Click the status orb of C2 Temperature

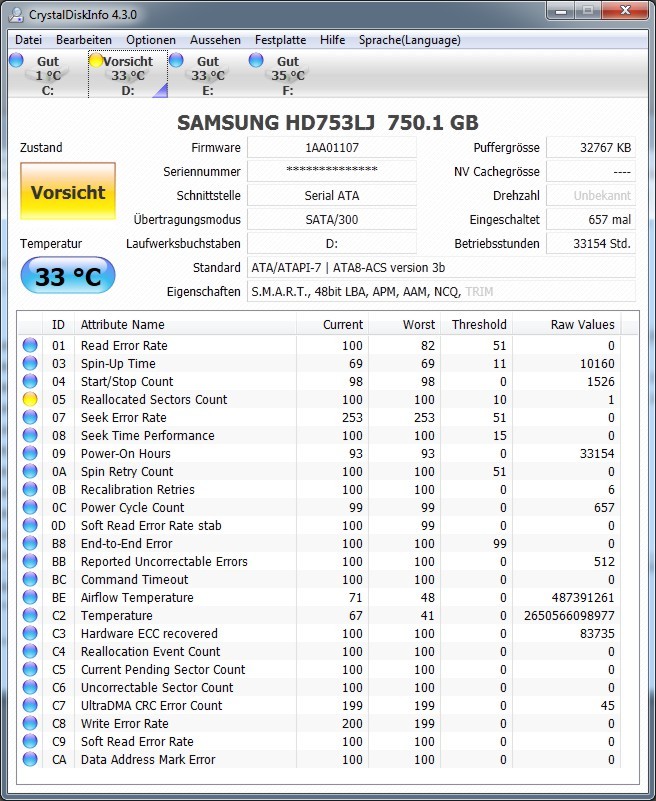[30, 615]
